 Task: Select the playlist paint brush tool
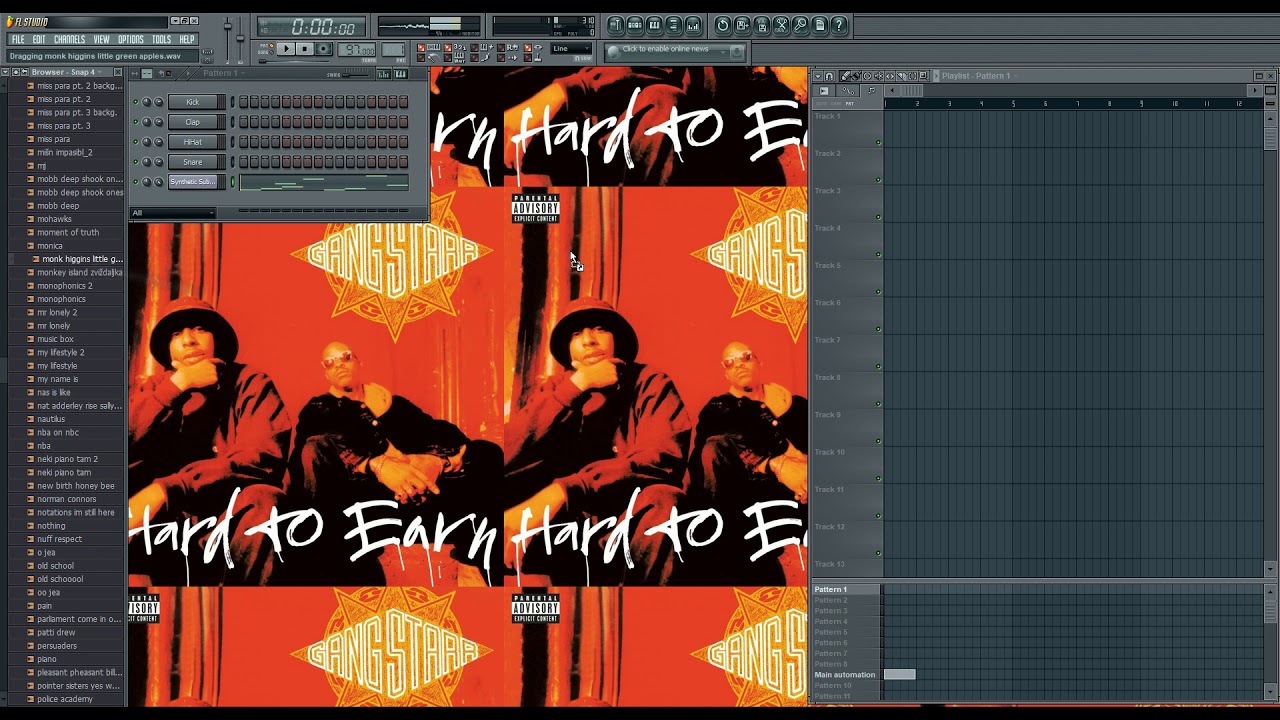tap(856, 76)
